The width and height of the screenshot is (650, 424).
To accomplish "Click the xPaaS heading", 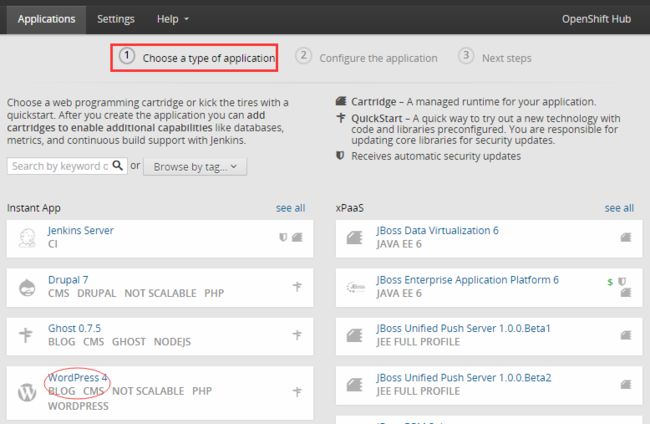I will pyautogui.click(x=349, y=208).
